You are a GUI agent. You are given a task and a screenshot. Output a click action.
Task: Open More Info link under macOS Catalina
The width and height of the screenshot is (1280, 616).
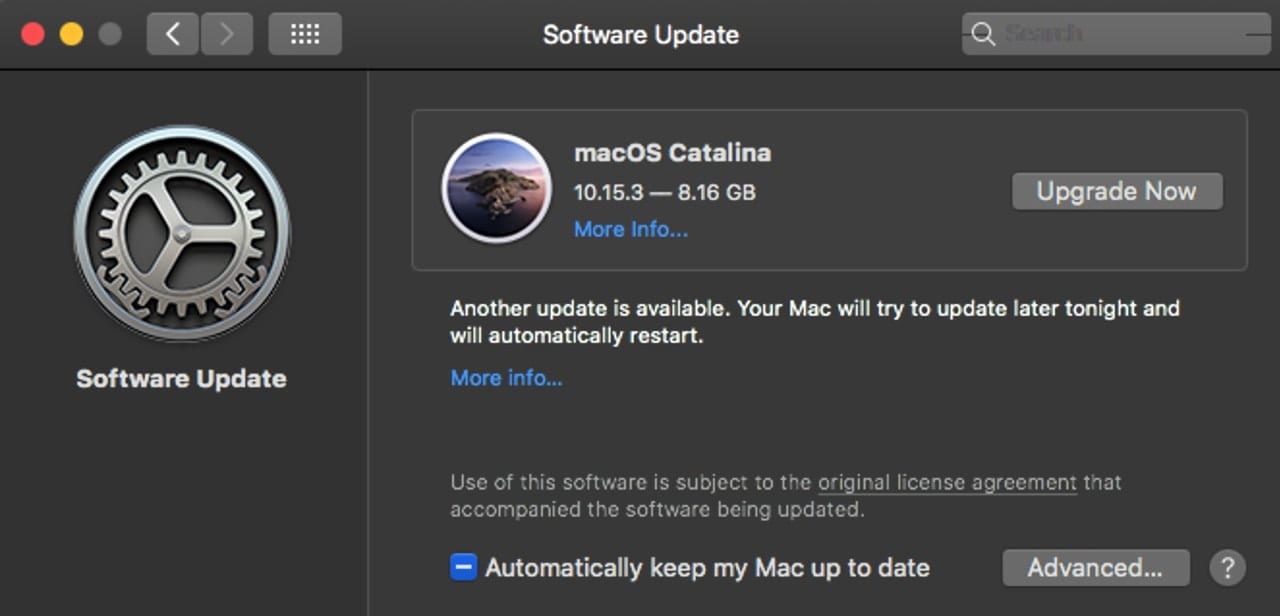tap(630, 229)
